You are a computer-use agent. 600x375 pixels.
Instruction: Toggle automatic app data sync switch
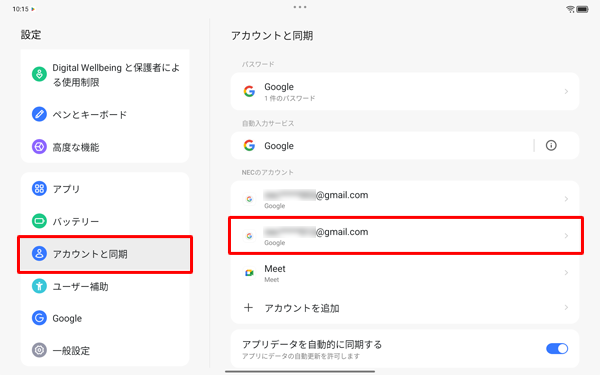(557, 349)
